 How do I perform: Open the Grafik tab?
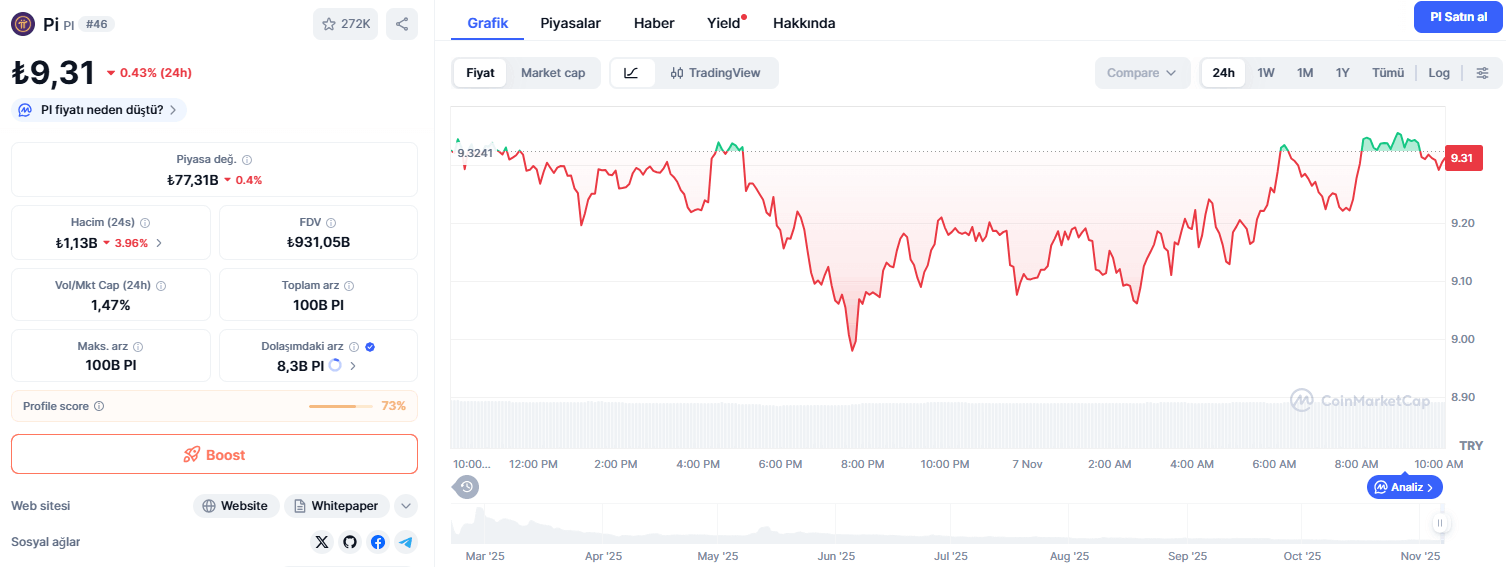(x=488, y=23)
